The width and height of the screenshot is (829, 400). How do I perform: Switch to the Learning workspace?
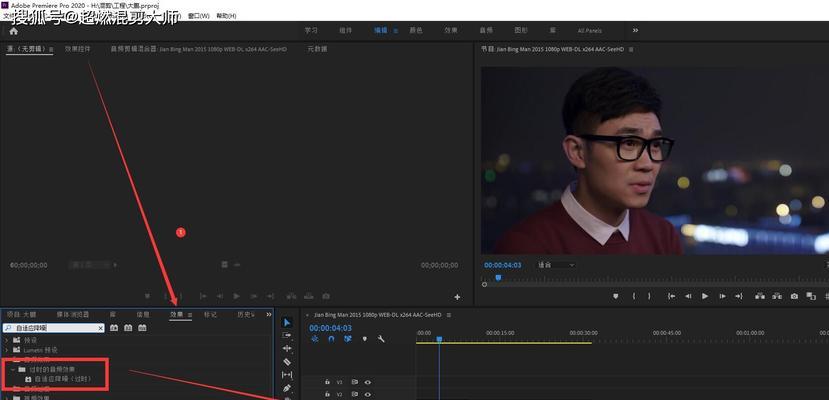(311, 30)
